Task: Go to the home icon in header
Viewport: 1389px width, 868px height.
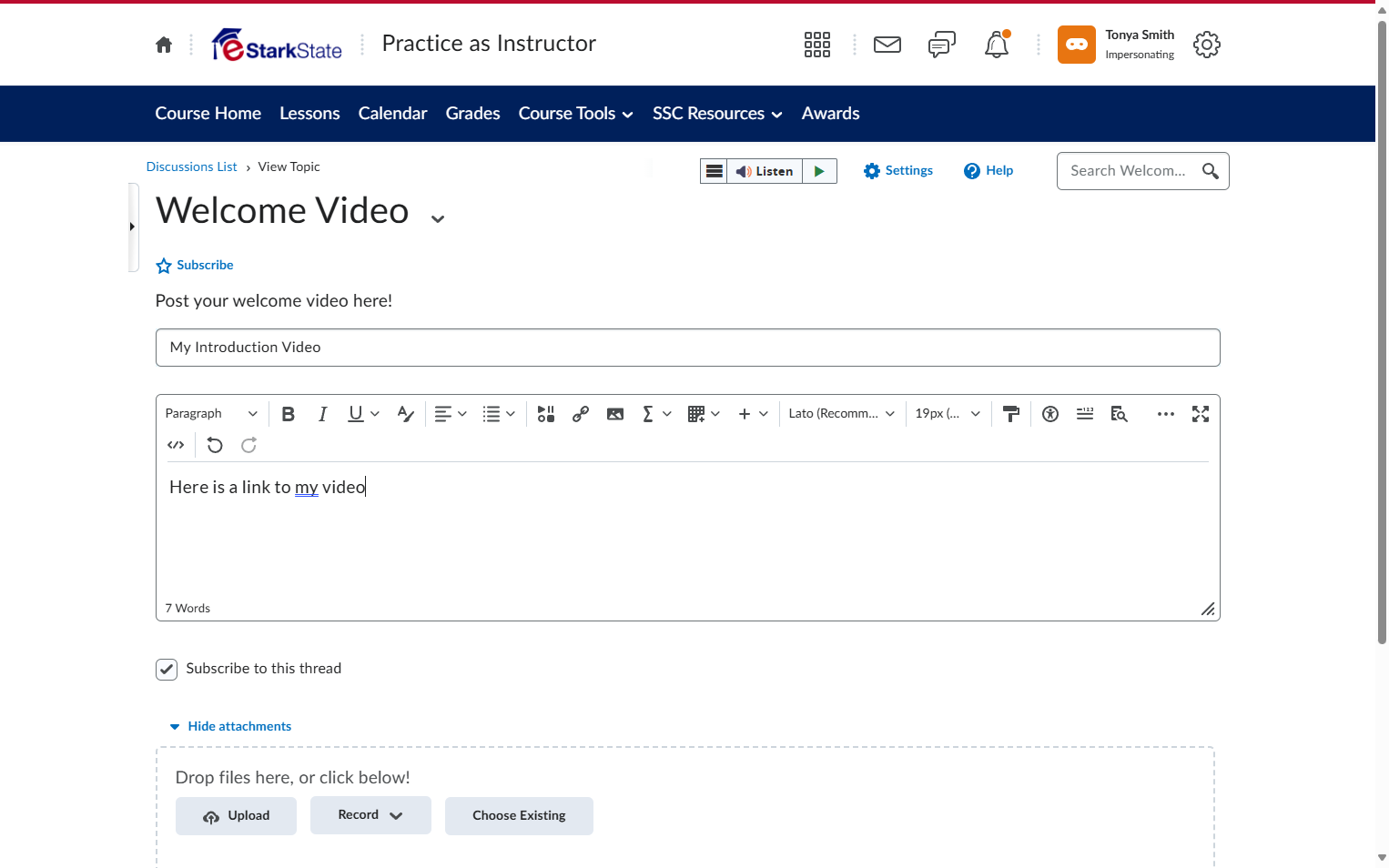Action: coord(164,45)
